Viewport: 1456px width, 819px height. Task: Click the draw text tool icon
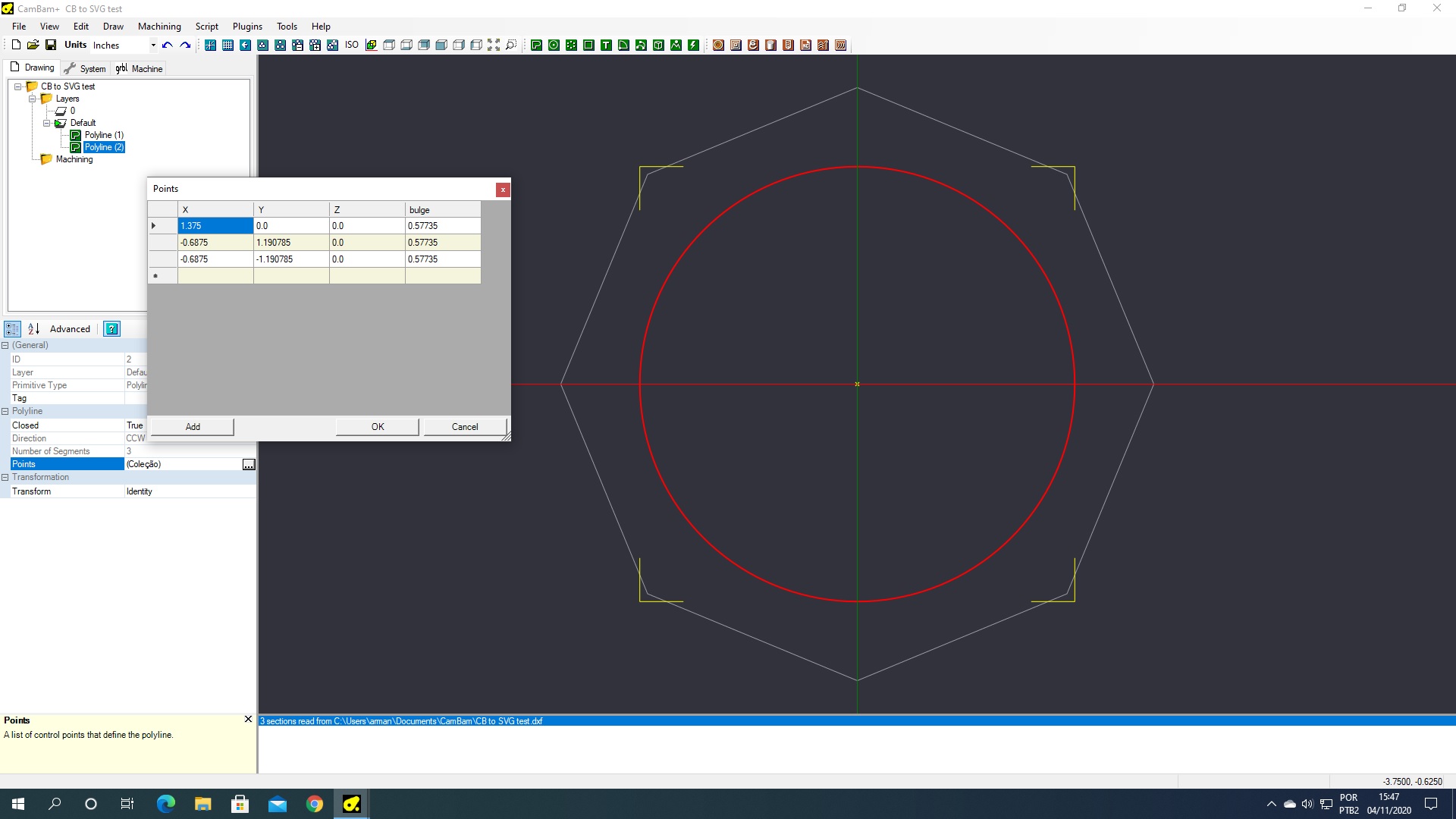(606, 45)
